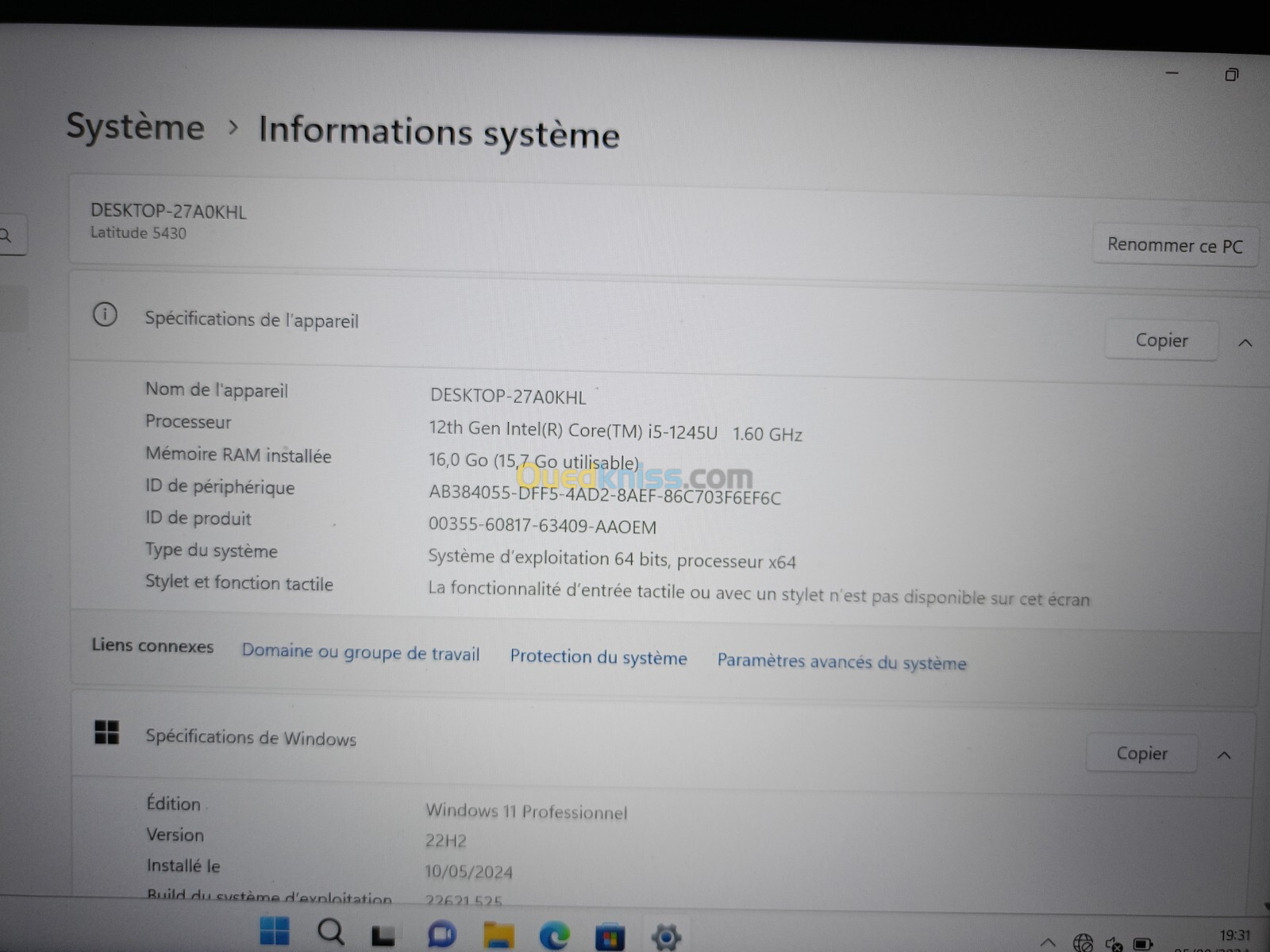Click ID de produit label
Image resolution: width=1270 pixels, height=952 pixels.
tap(198, 519)
